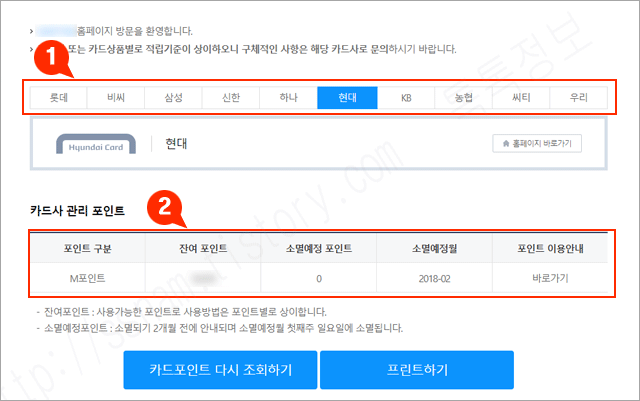Select the 롯데 card tab

[58, 98]
